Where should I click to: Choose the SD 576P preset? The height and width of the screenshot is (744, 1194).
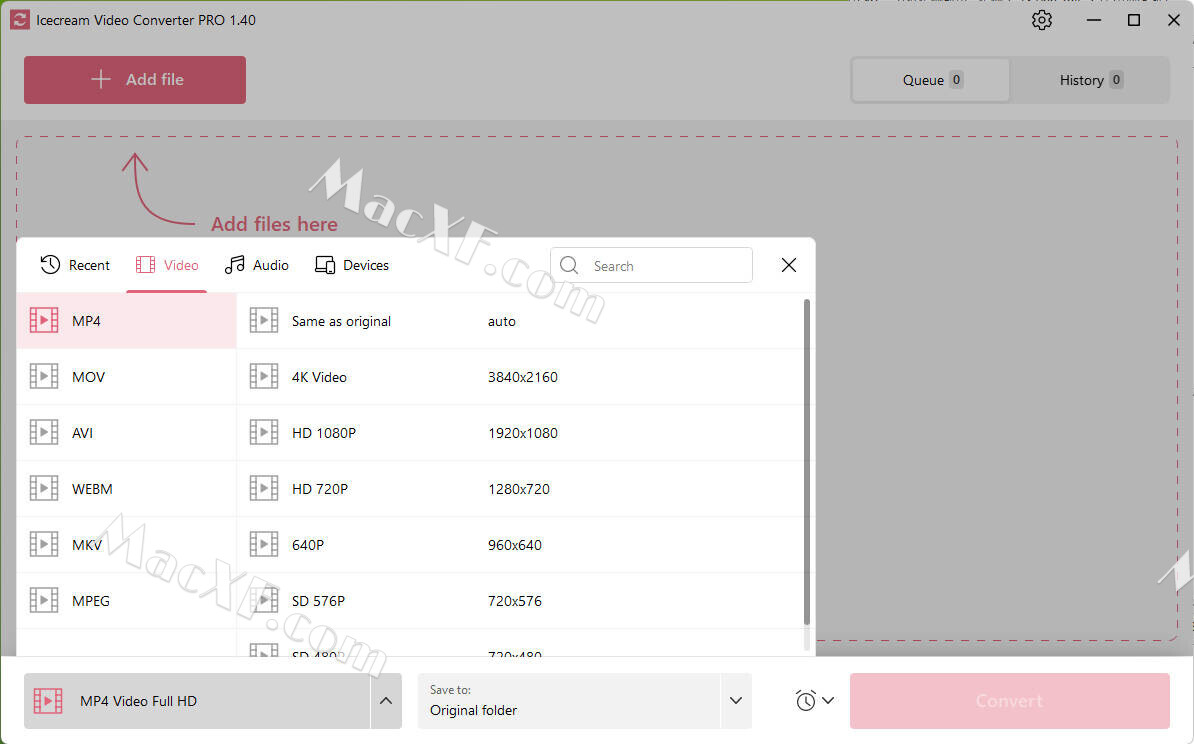click(519, 600)
